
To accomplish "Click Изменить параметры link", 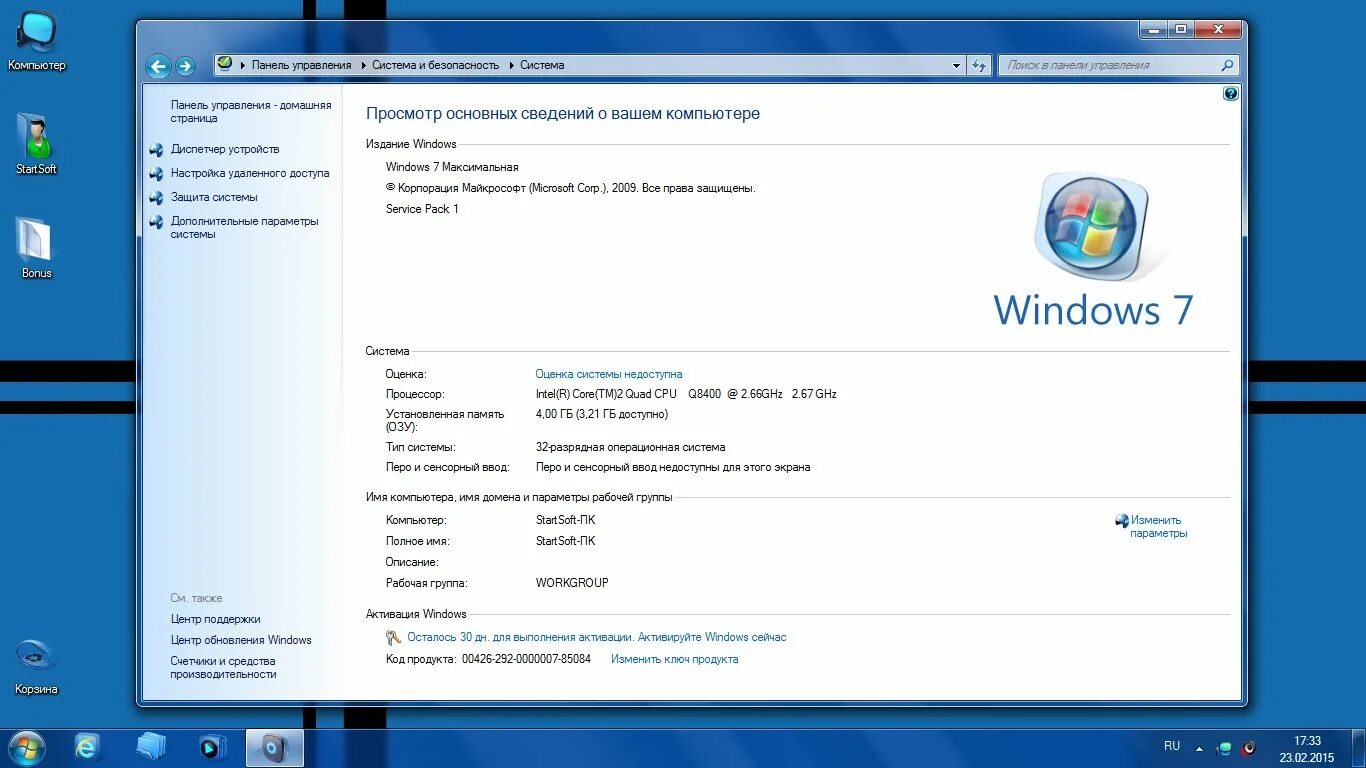I will click(x=1159, y=527).
